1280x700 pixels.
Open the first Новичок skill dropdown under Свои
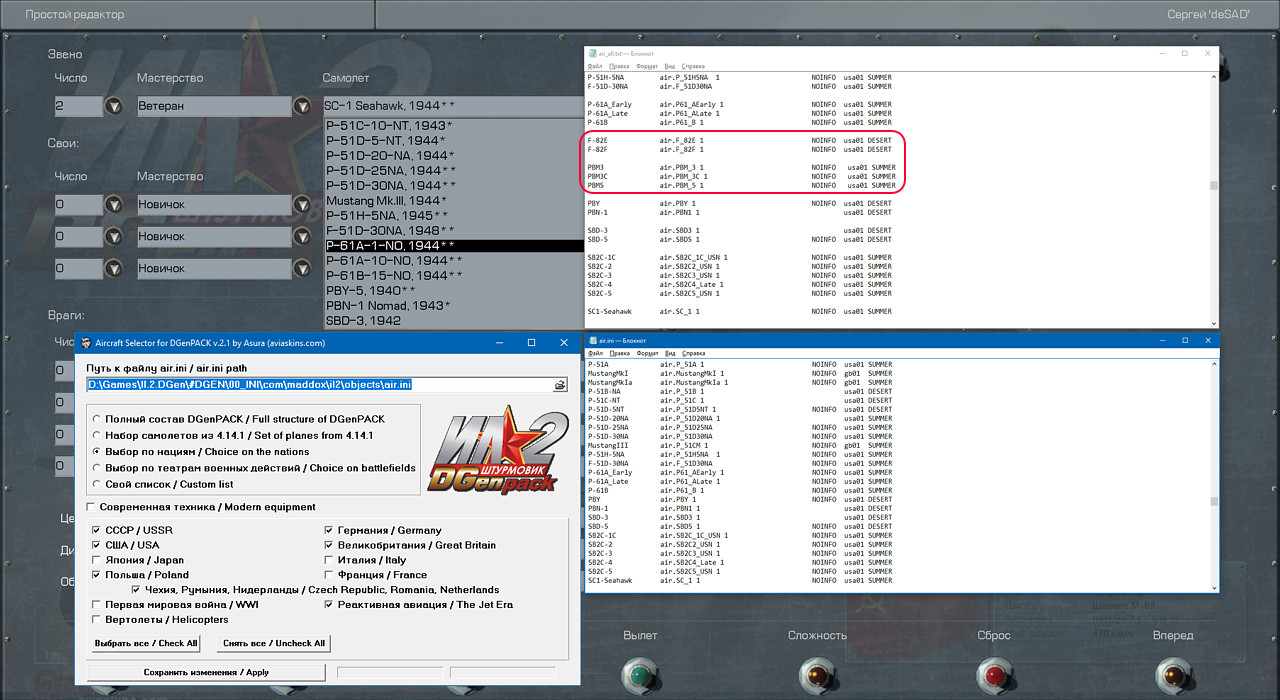coord(302,205)
